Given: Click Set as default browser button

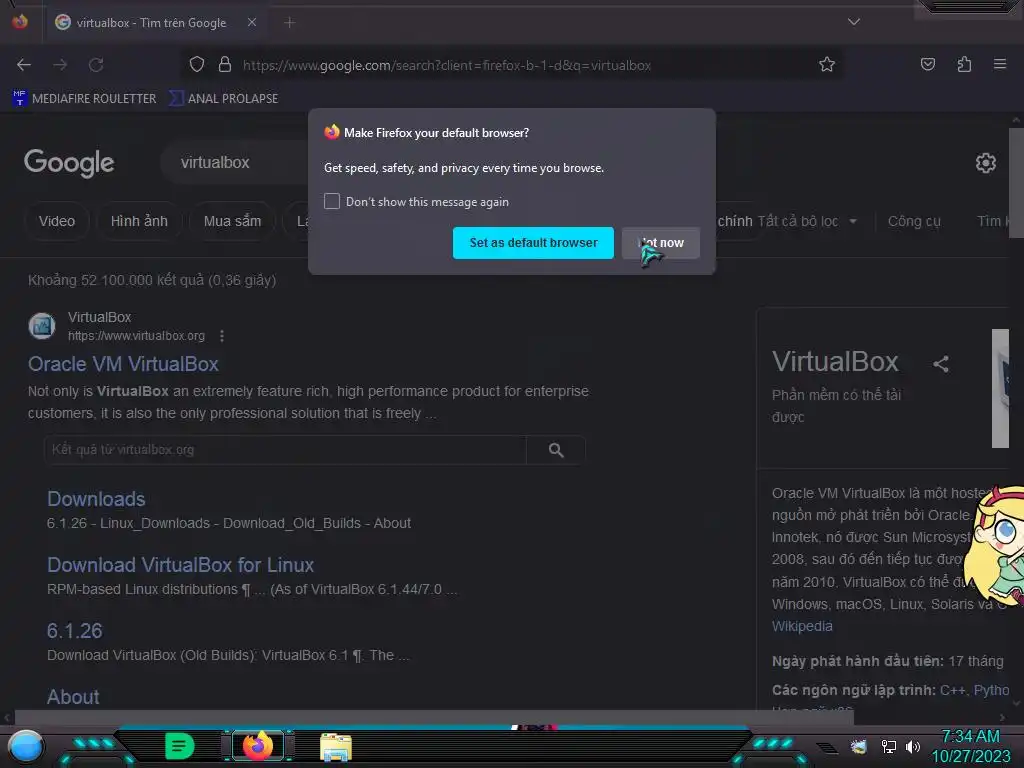Looking at the screenshot, I should [x=533, y=243].
